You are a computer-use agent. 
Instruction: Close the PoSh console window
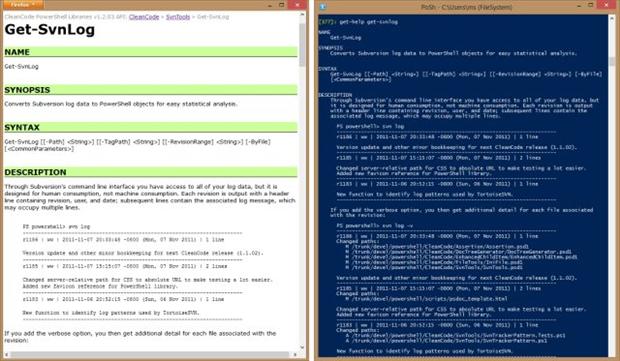[607, 5]
